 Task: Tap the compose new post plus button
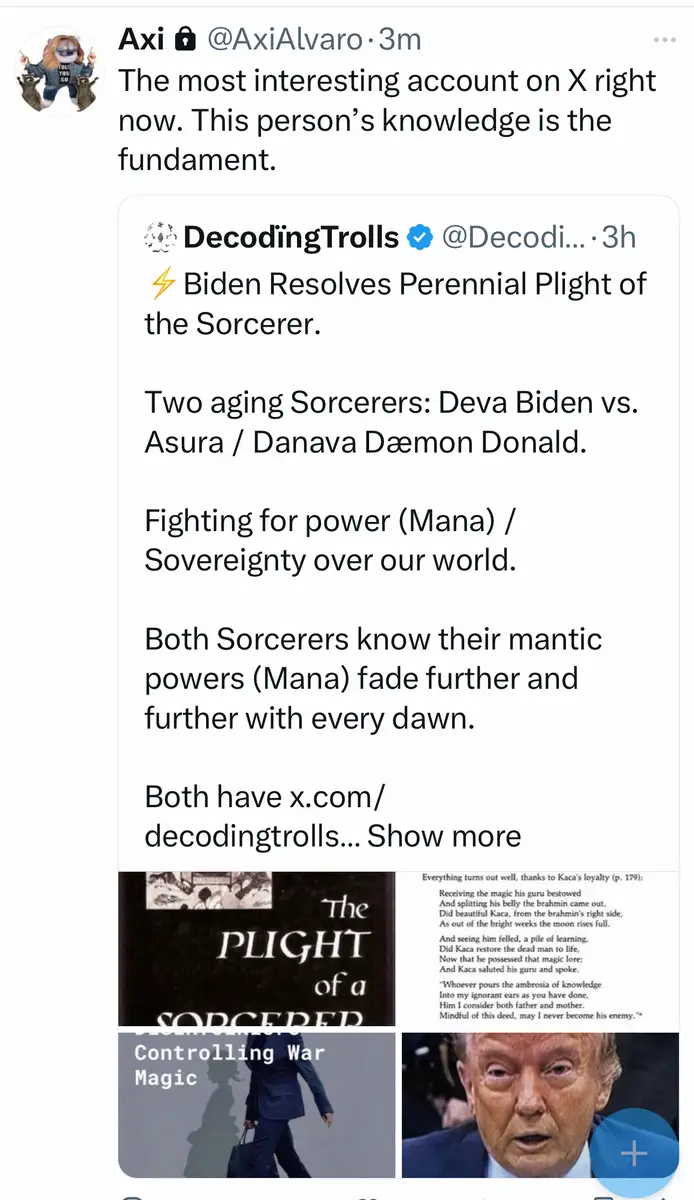click(x=634, y=1153)
